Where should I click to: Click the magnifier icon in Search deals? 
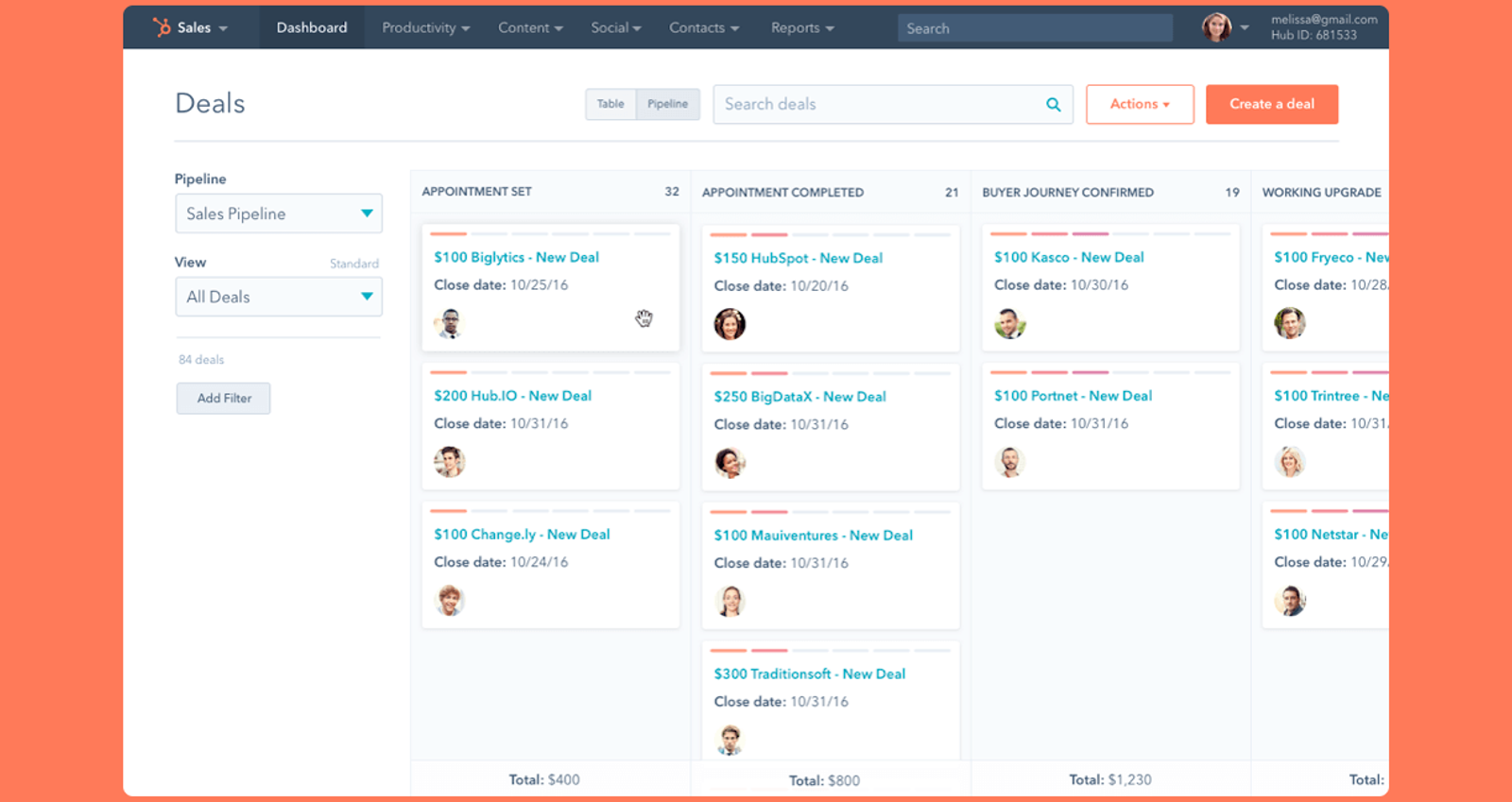coord(1053,105)
